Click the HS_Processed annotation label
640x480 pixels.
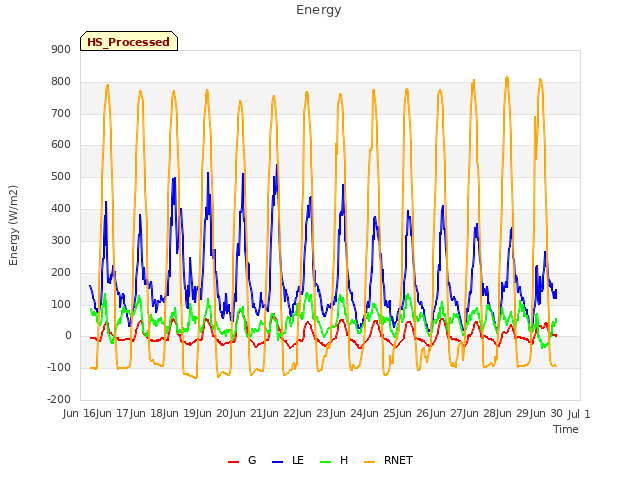[129, 41]
